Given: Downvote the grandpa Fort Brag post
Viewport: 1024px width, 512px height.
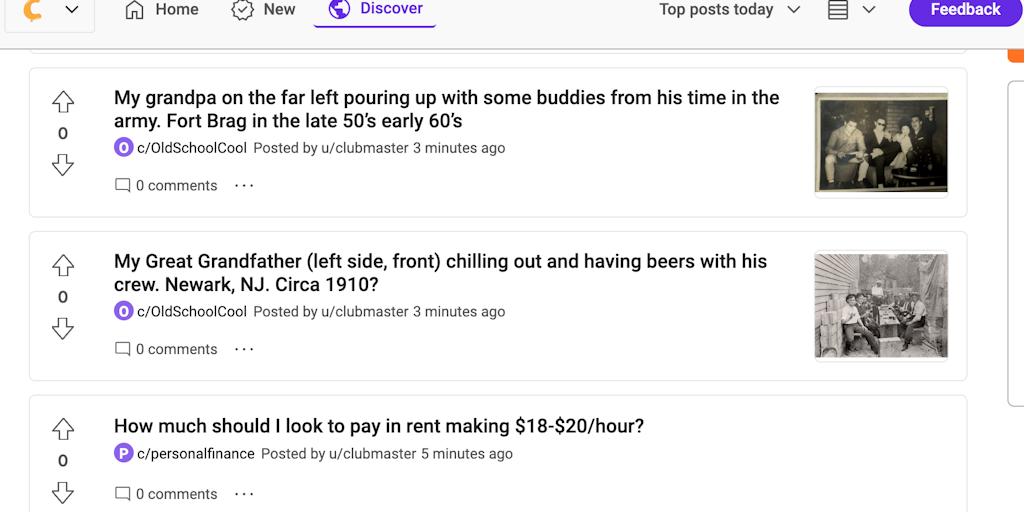Looking at the screenshot, I should pyautogui.click(x=63, y=165).
